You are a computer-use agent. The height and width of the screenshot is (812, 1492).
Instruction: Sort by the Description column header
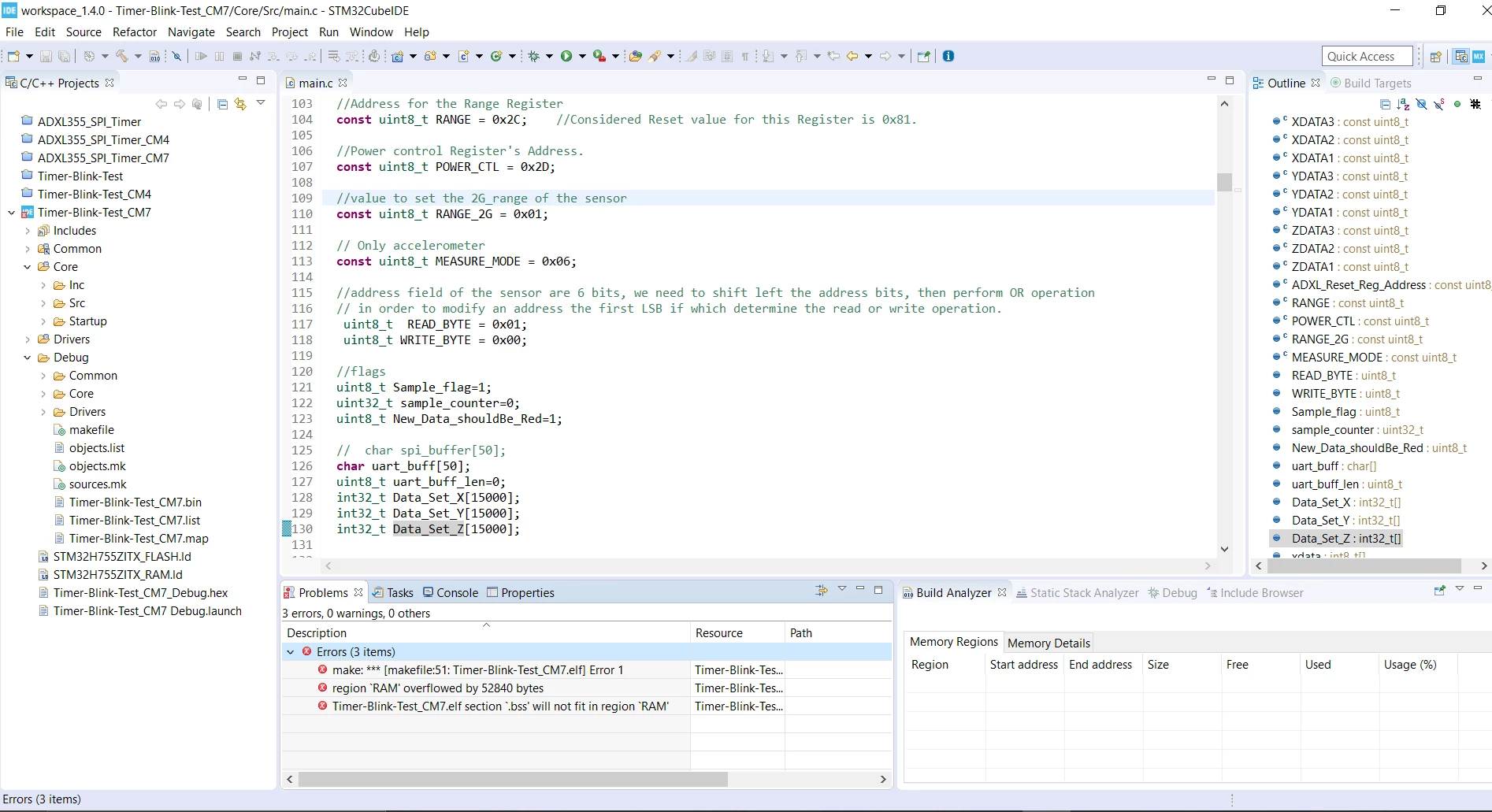(x=486, y=633)
